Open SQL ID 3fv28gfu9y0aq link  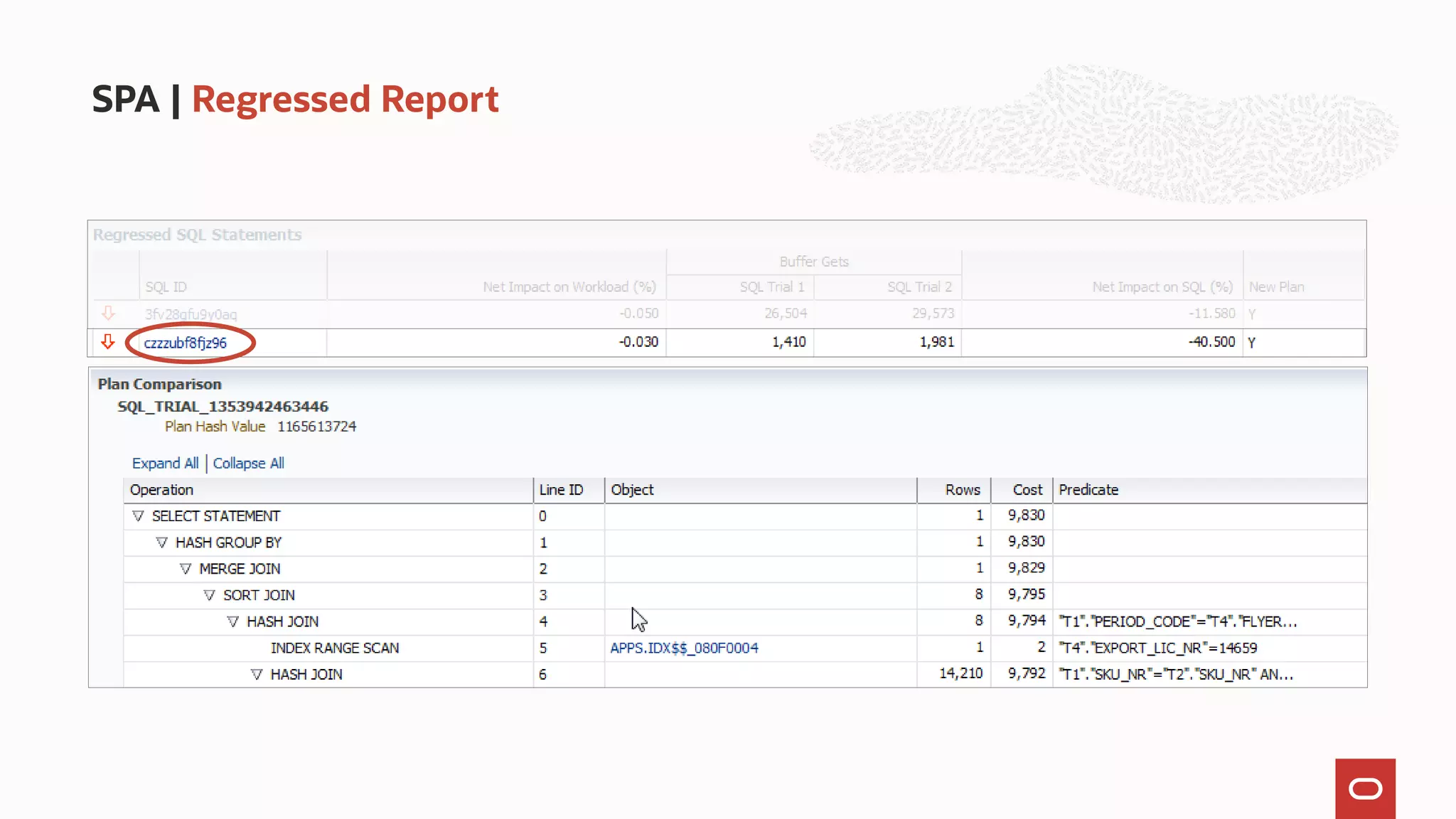[191, 314]
